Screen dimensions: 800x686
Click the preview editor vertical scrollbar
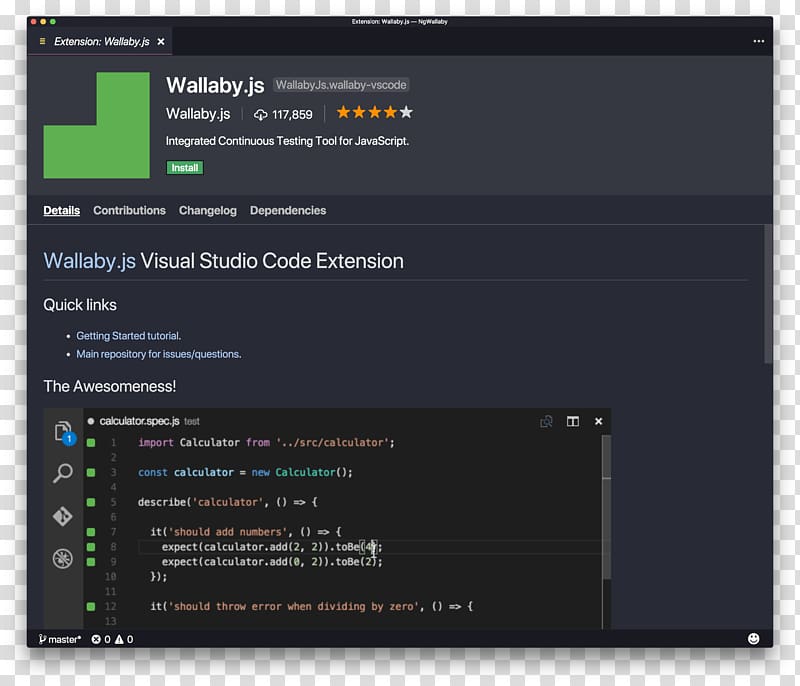click(607, 507)
